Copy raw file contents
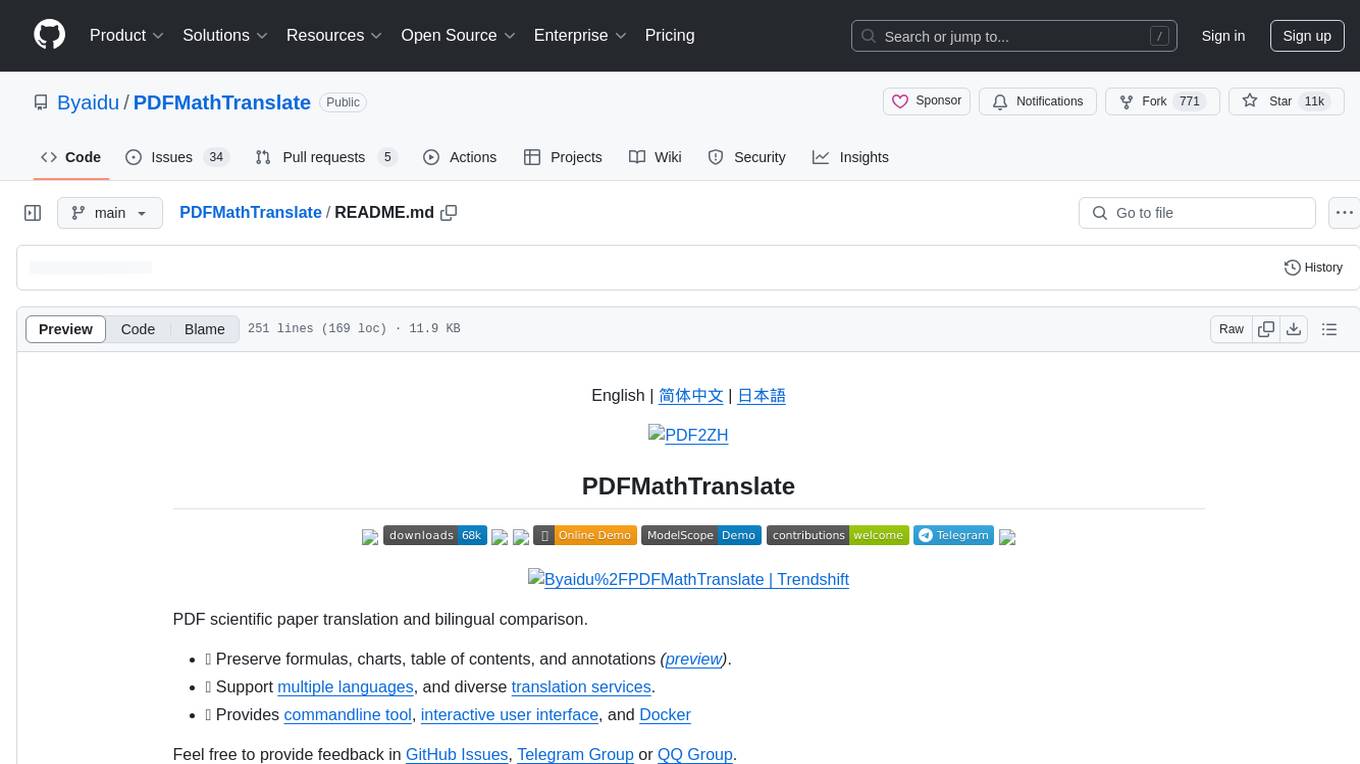The height and width of the screenshot is (764, 1360). click(x=1266, y=329)
